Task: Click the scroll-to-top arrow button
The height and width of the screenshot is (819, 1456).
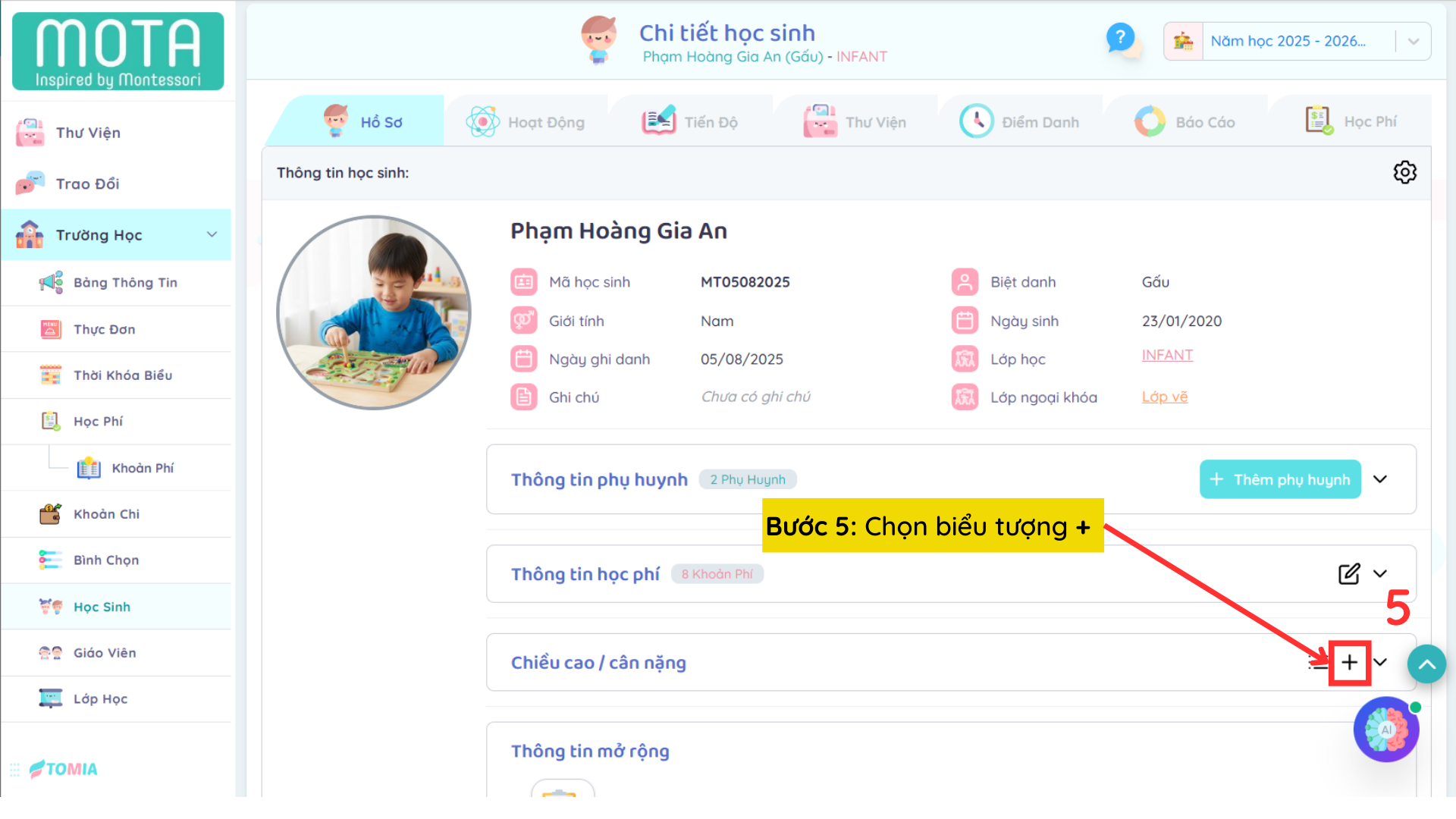Action: pyautogui.click(x=1426, y=665)
